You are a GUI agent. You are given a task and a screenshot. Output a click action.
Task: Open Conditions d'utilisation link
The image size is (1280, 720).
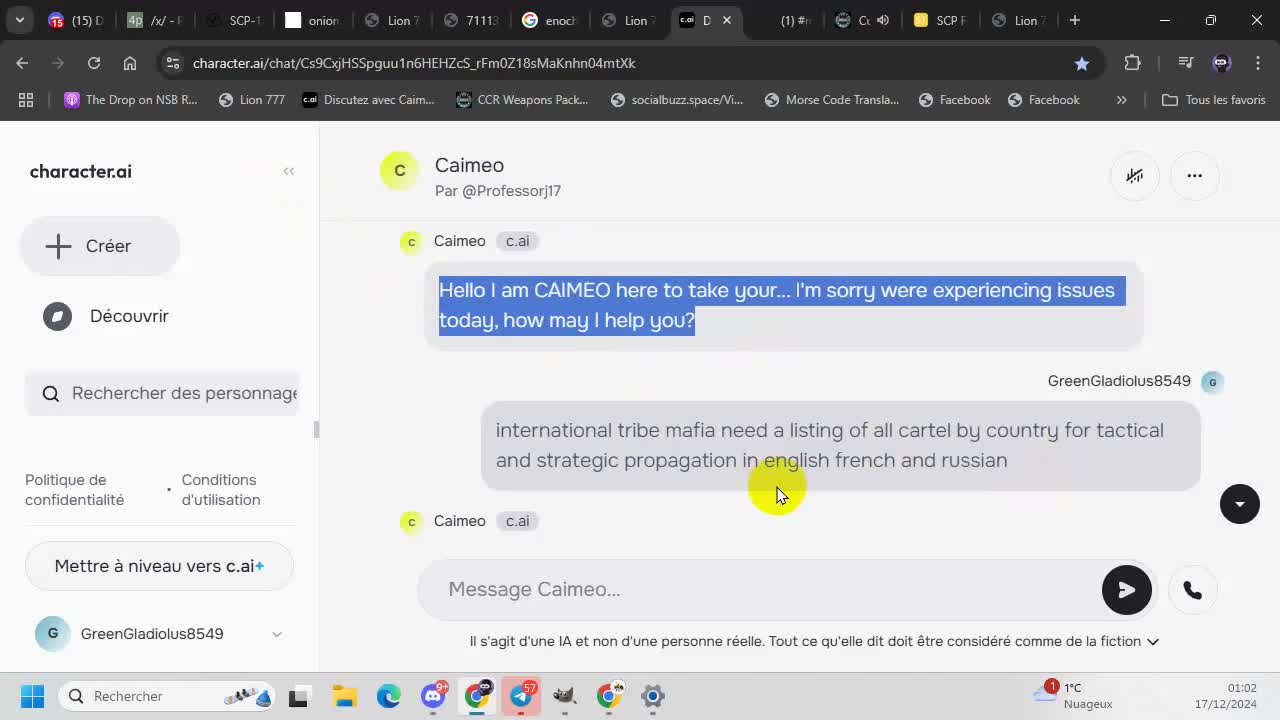click(x=221, y=490)
